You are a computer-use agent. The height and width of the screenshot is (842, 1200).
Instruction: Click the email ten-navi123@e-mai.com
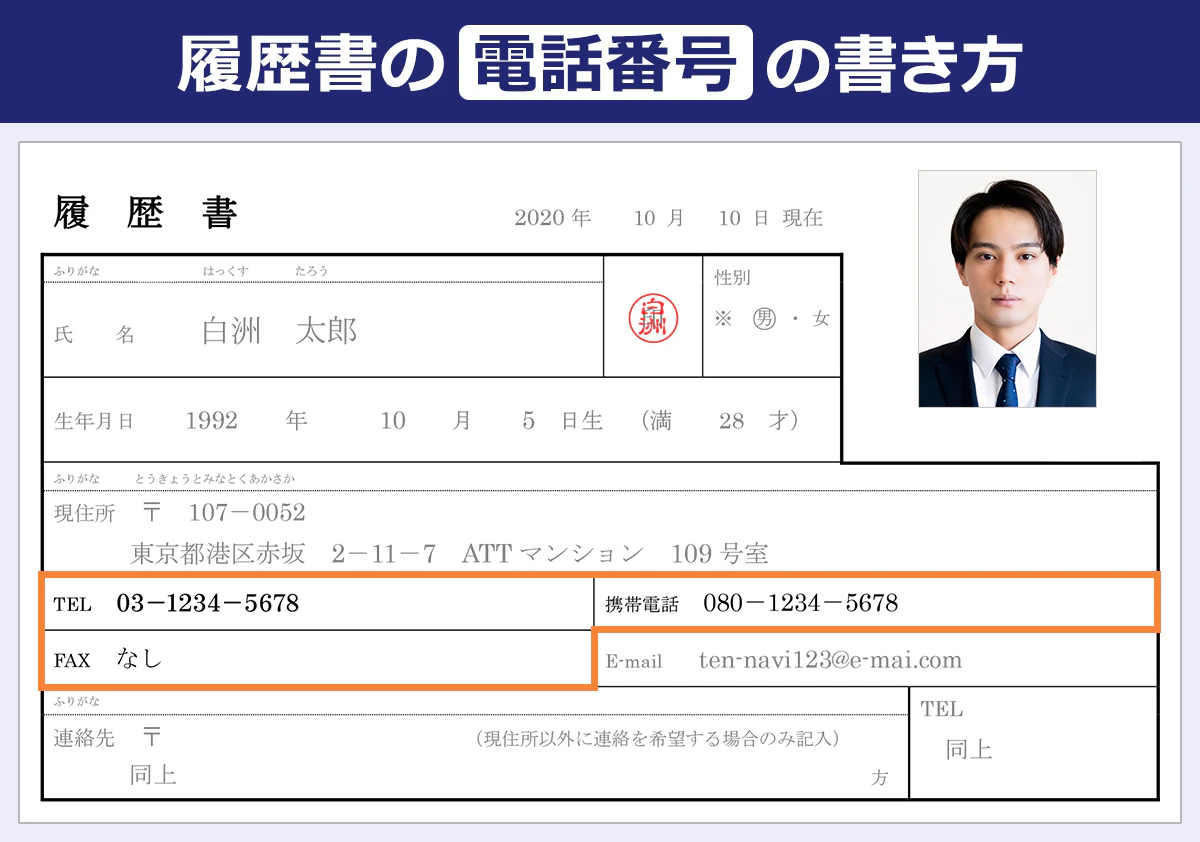(x=831, y=660)
